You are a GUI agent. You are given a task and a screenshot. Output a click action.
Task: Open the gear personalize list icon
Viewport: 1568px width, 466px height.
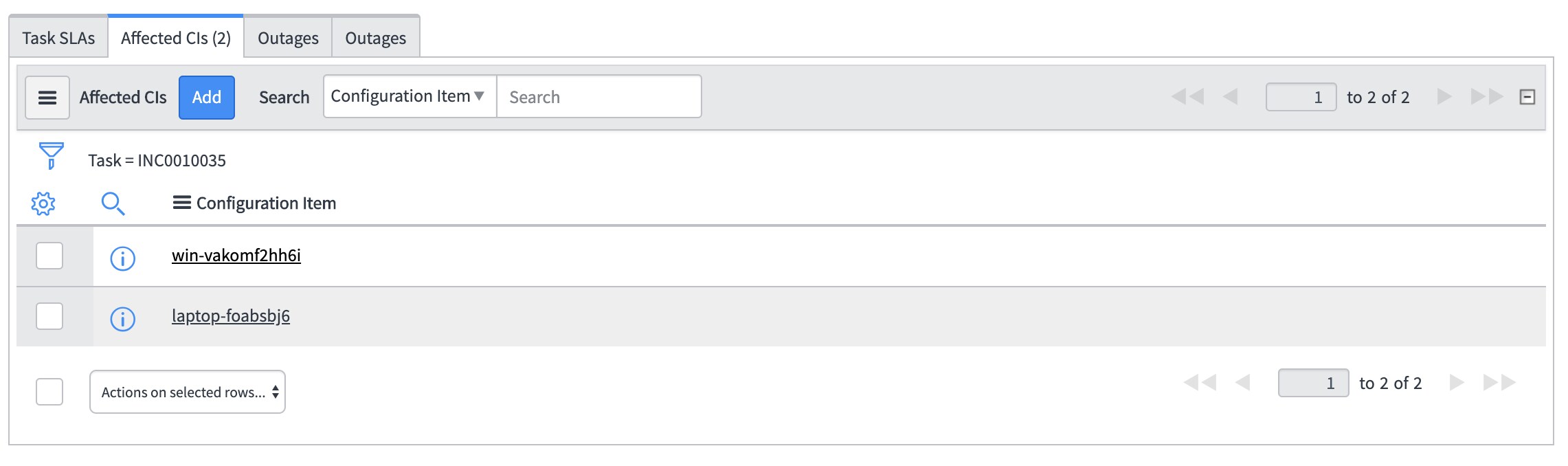click(43, 203)
